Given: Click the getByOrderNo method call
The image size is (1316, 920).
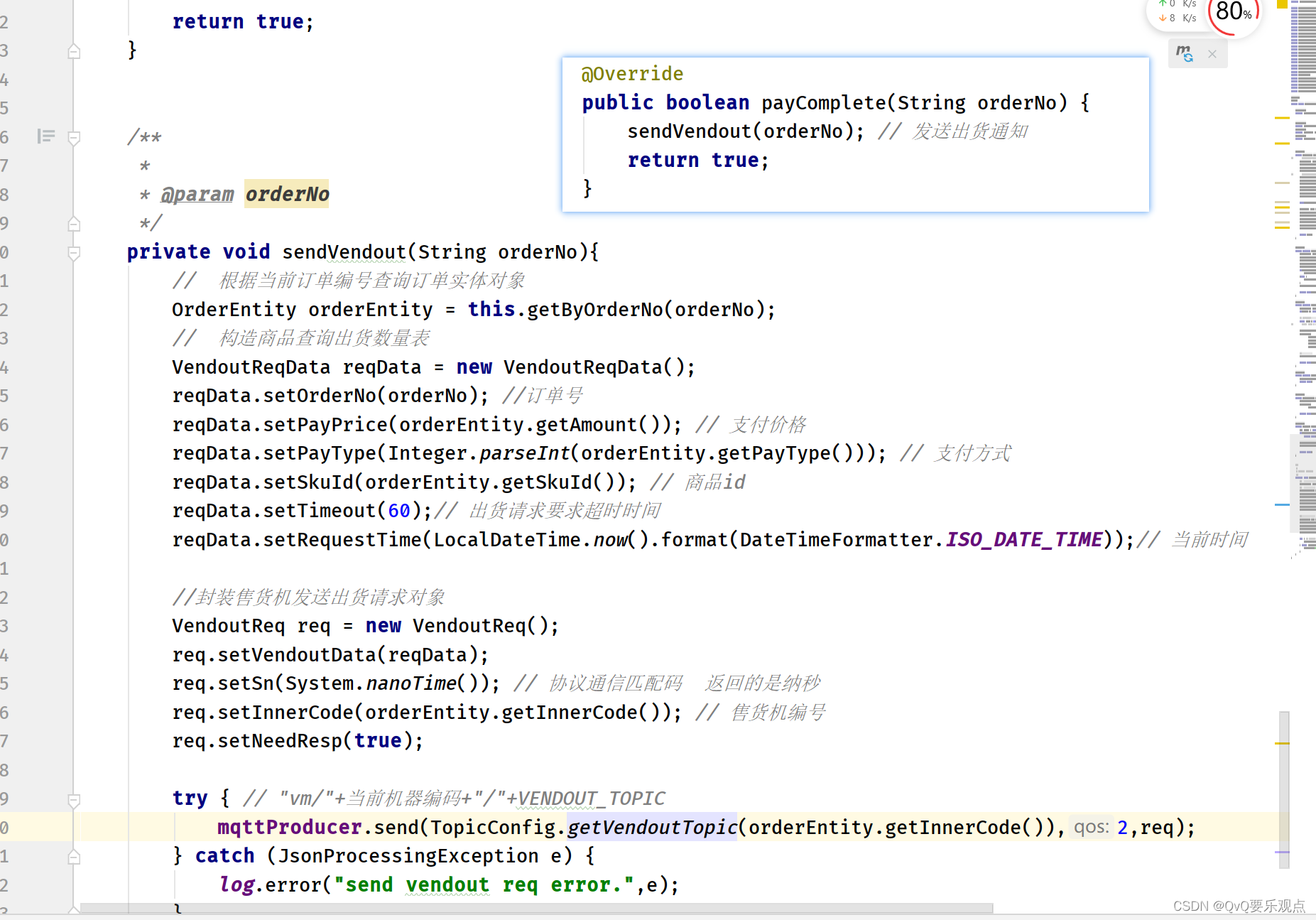Looking at the screenshot, I should [x=594, y=310].
